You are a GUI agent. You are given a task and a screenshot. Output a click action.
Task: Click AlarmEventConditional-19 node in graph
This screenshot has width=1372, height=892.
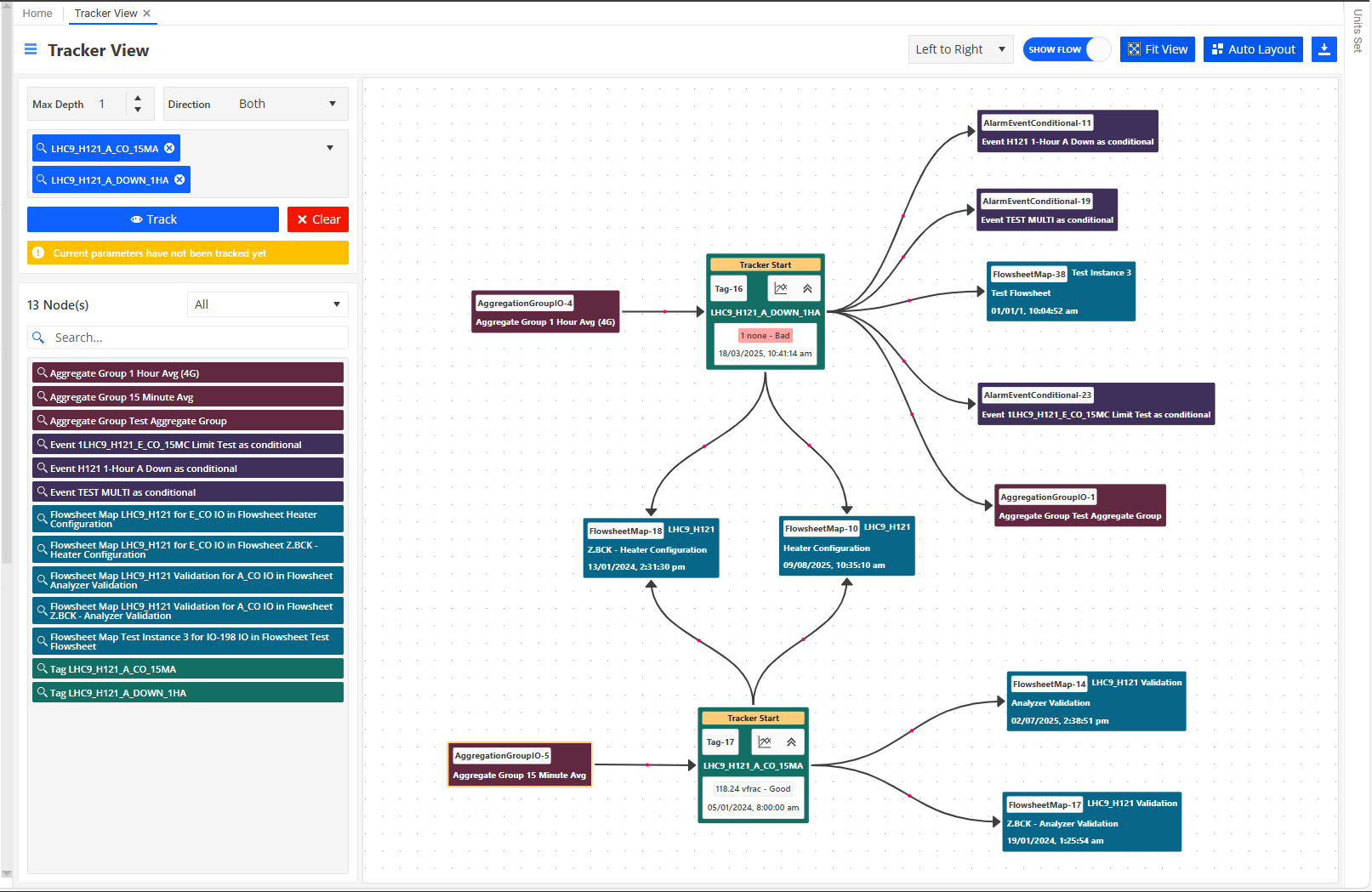click(1047, 210)
